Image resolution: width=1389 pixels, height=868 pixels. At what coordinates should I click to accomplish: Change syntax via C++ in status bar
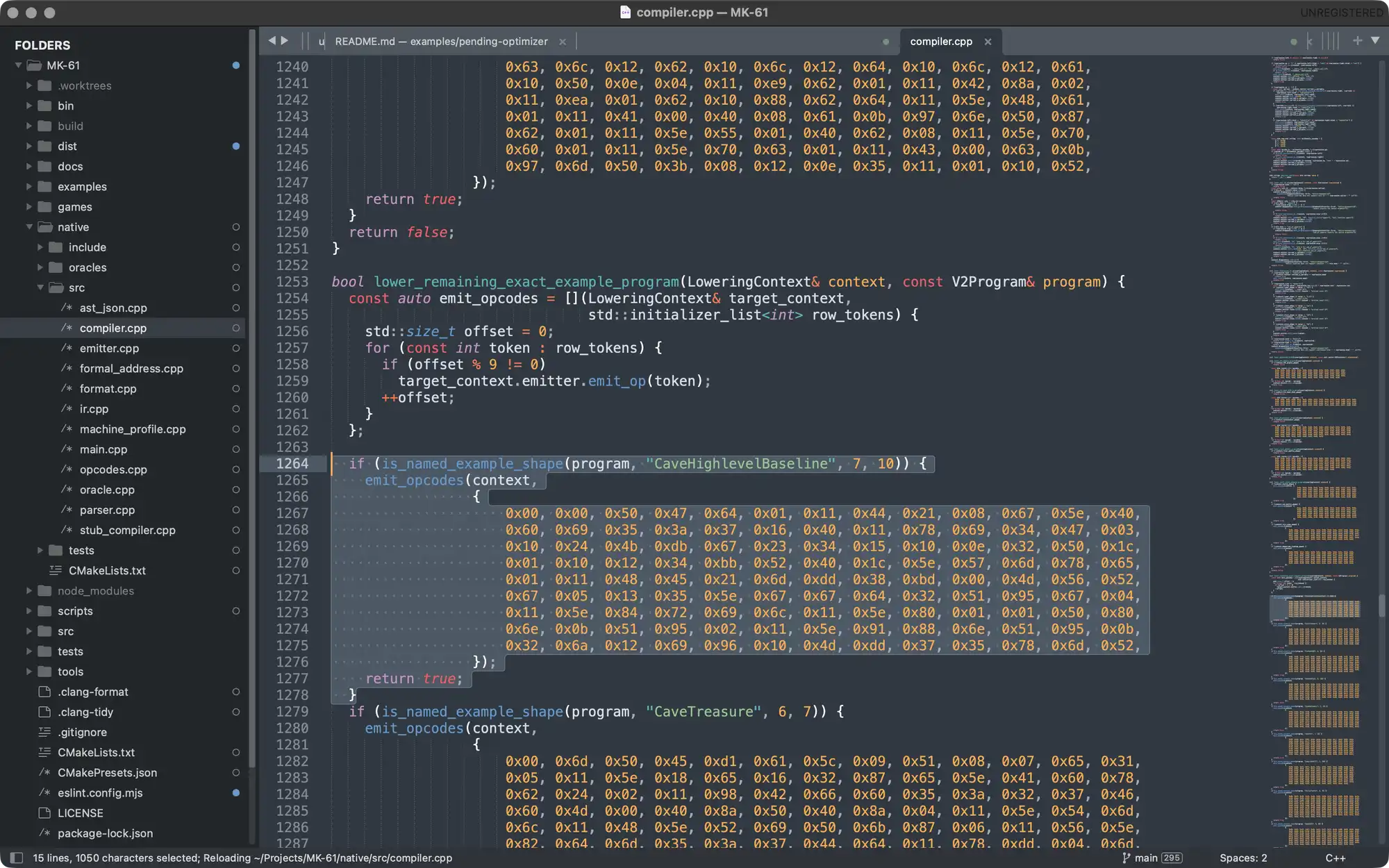tap(1335, 858)
